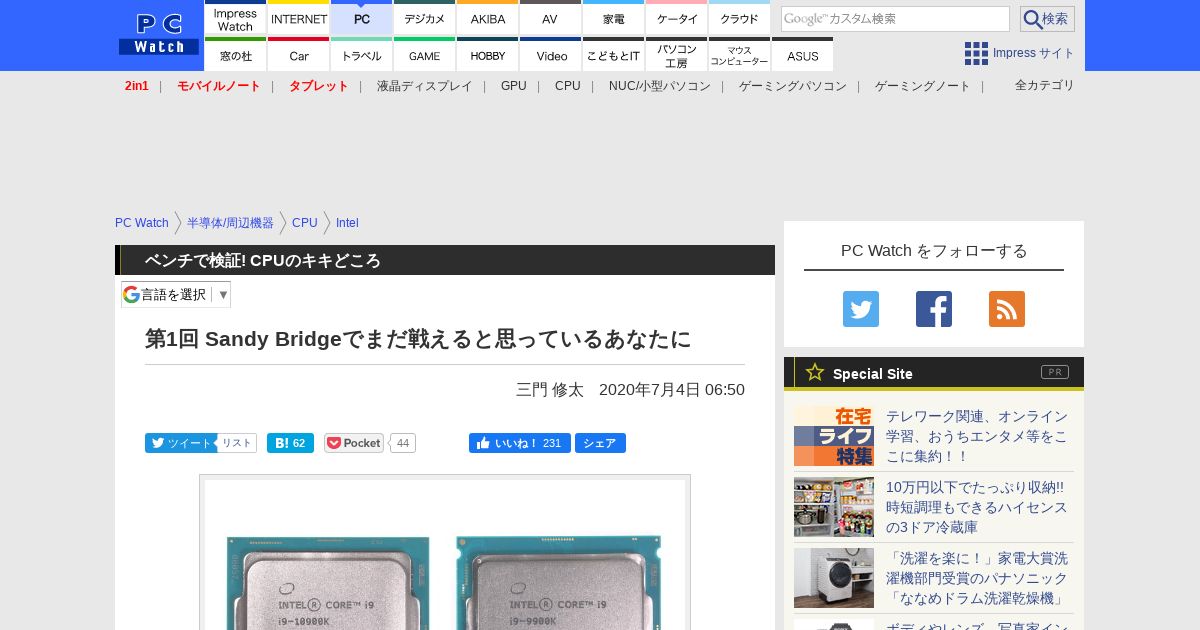Open the クラウド Watch tab

739,17
